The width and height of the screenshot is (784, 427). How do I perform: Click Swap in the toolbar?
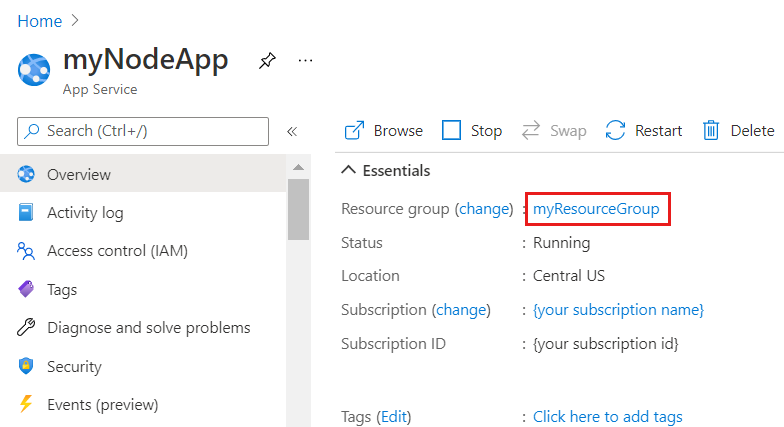tap(554, 131)
